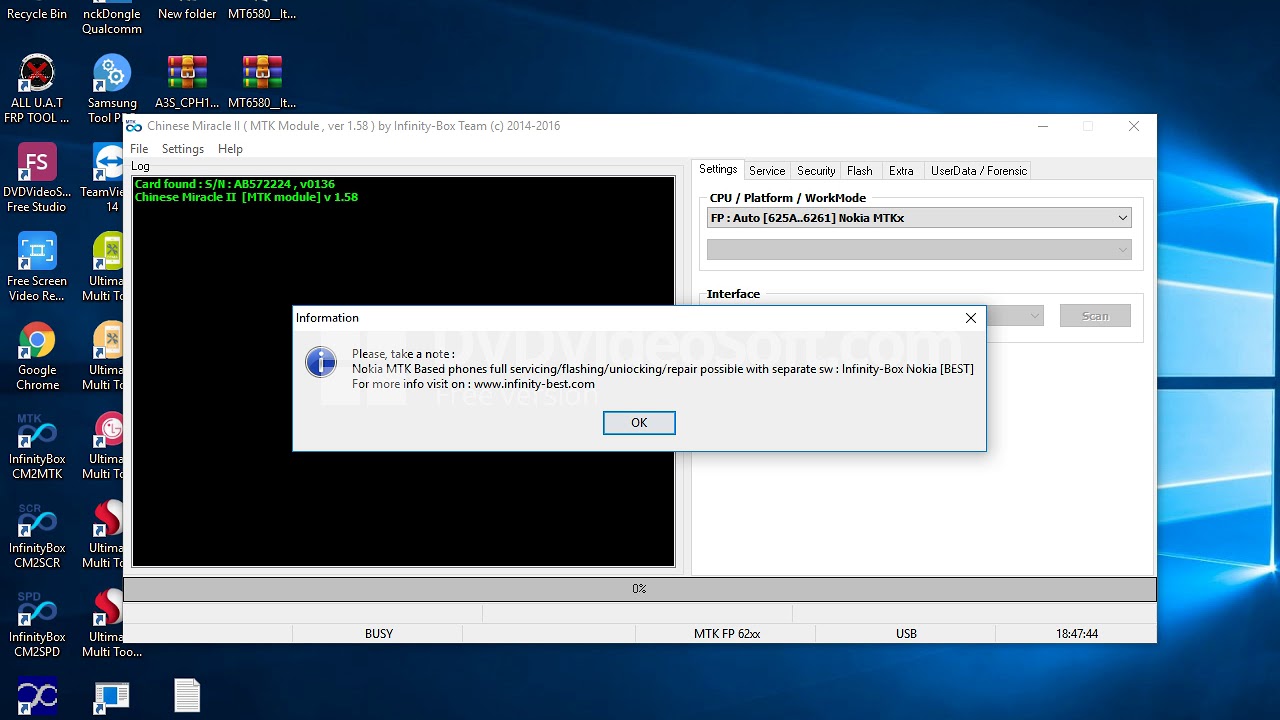1280x720 pixels.
Task: Open the Recycle Bin desktop shortcut
Action: (x=37, y=12)
